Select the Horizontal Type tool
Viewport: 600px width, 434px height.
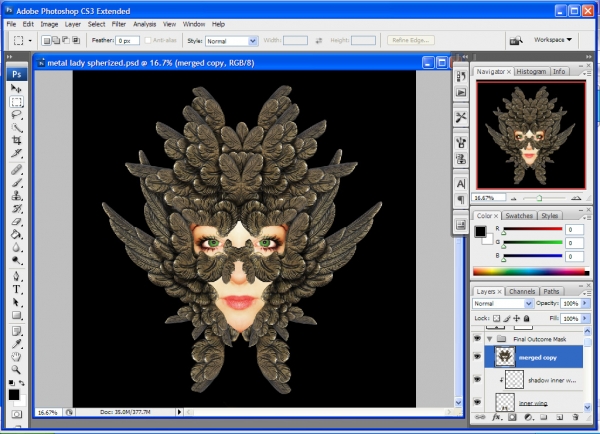pyautogui.click(x=16, y=289)
